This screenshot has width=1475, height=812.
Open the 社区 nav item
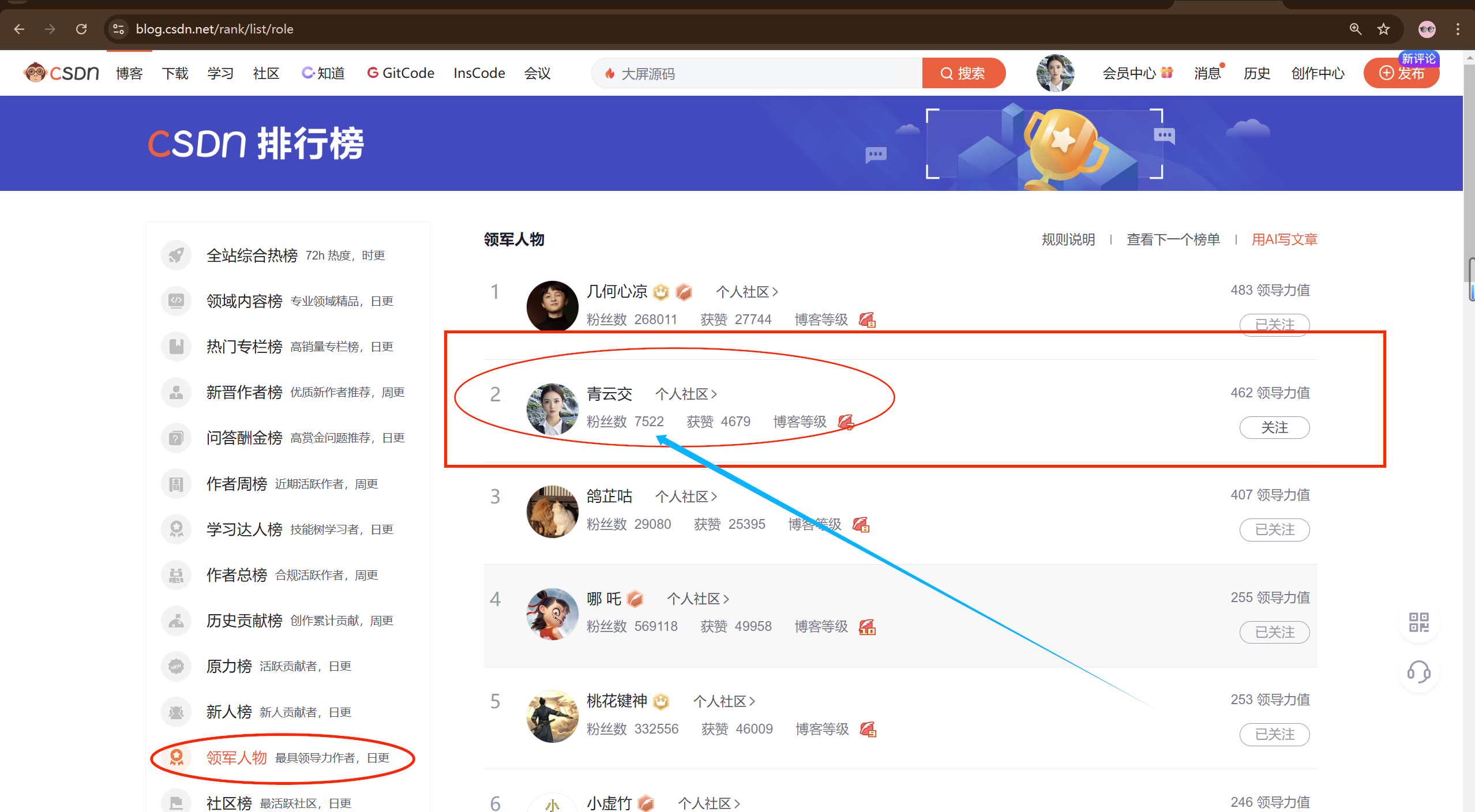(x=266, y=73)
